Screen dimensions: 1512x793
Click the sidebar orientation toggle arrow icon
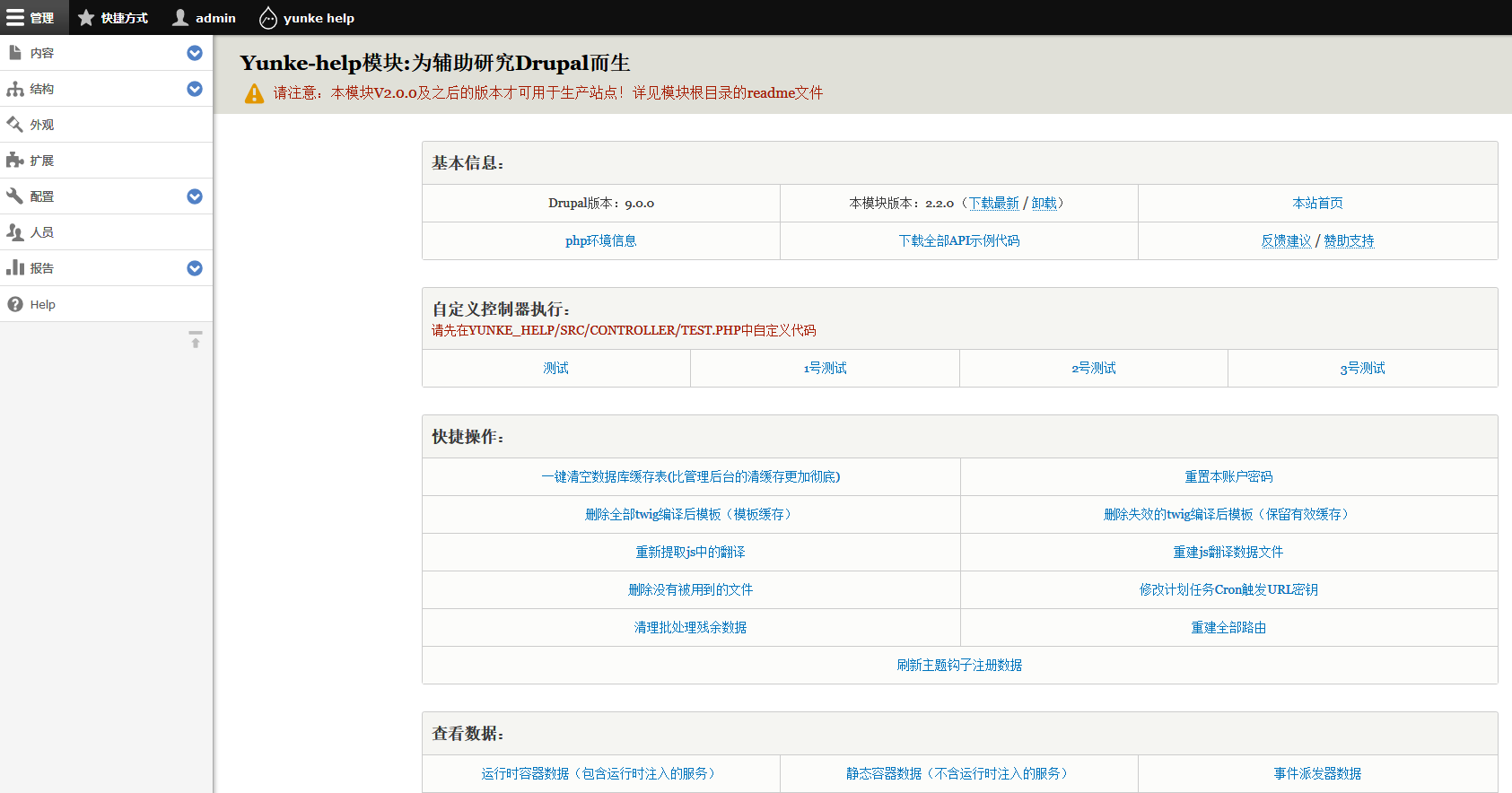(x=196, y=340)
